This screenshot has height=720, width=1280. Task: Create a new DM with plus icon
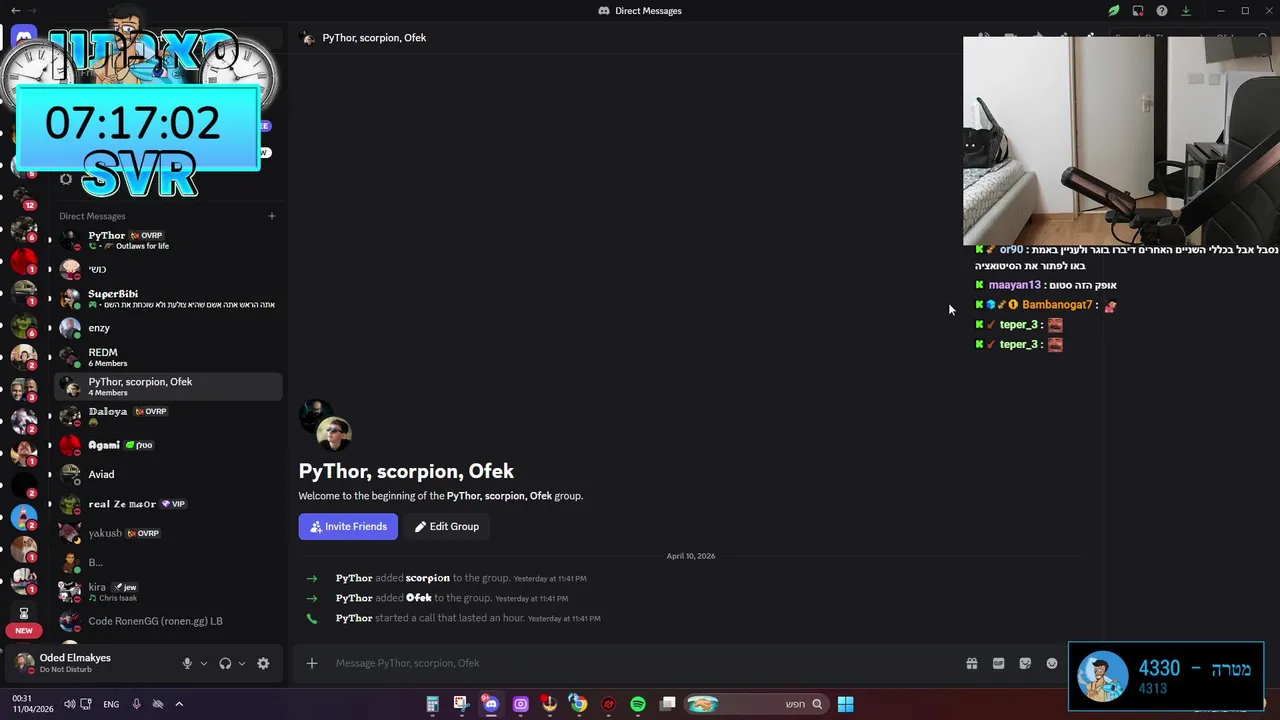271,216
